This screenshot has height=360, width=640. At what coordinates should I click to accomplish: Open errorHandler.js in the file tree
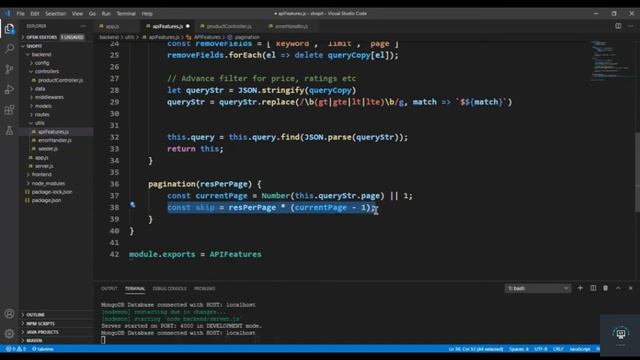pyautogui.click(x=55, y=140)
